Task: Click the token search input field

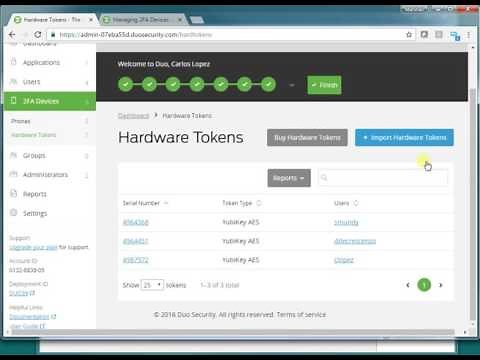Action: 383,178
